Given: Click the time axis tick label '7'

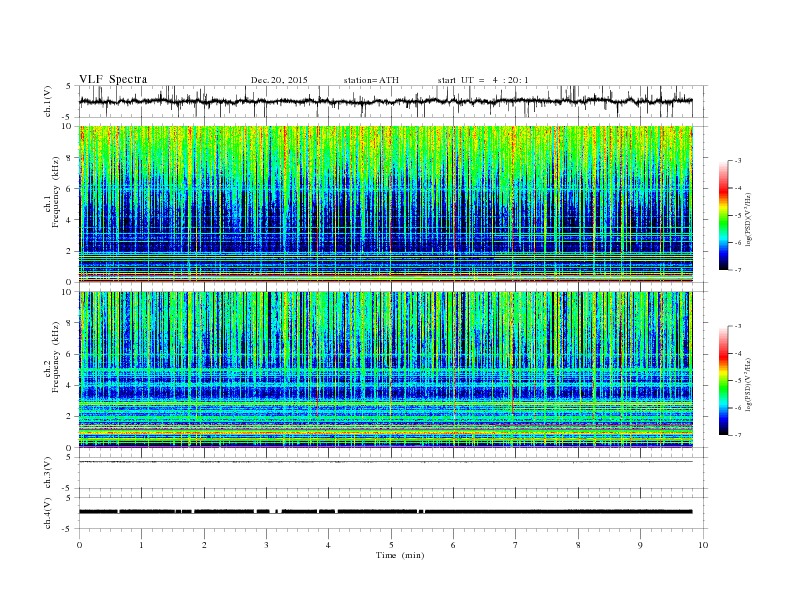Looking at the screenshot, I should [516, 545].
